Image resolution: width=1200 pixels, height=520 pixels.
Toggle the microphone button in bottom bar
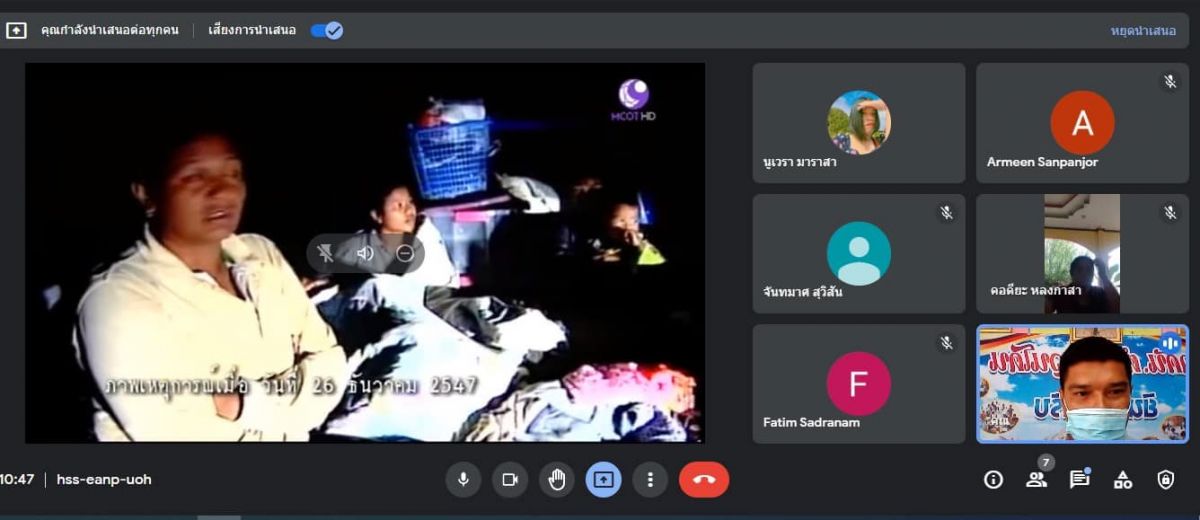tap(463, 480)
